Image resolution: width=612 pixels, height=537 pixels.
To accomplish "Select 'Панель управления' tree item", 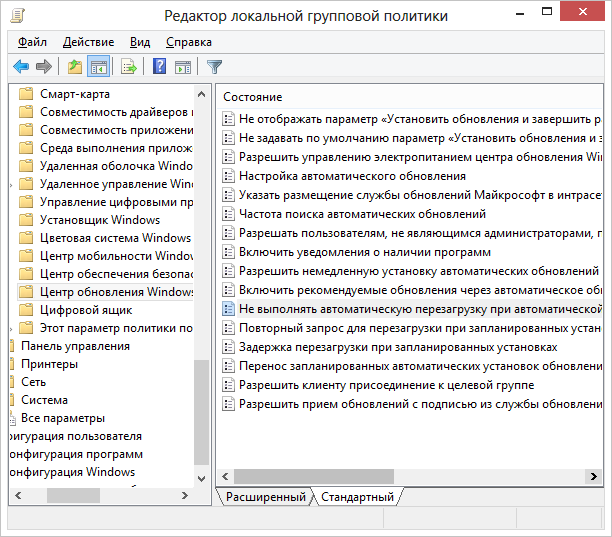I will pos(75,346).
